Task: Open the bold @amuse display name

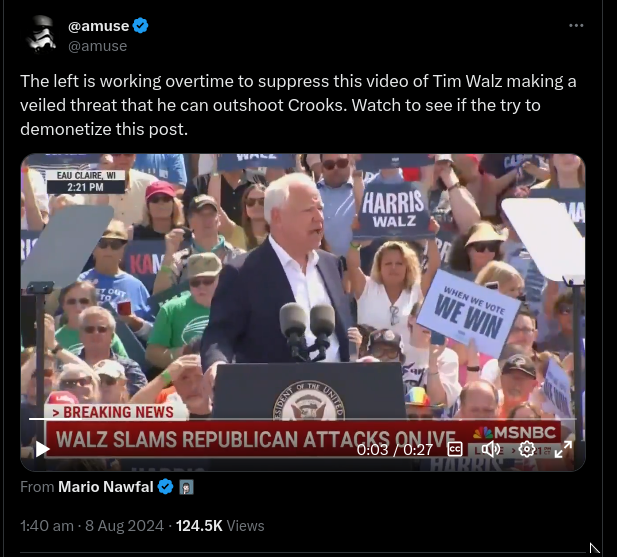Action: coord(98,26)
